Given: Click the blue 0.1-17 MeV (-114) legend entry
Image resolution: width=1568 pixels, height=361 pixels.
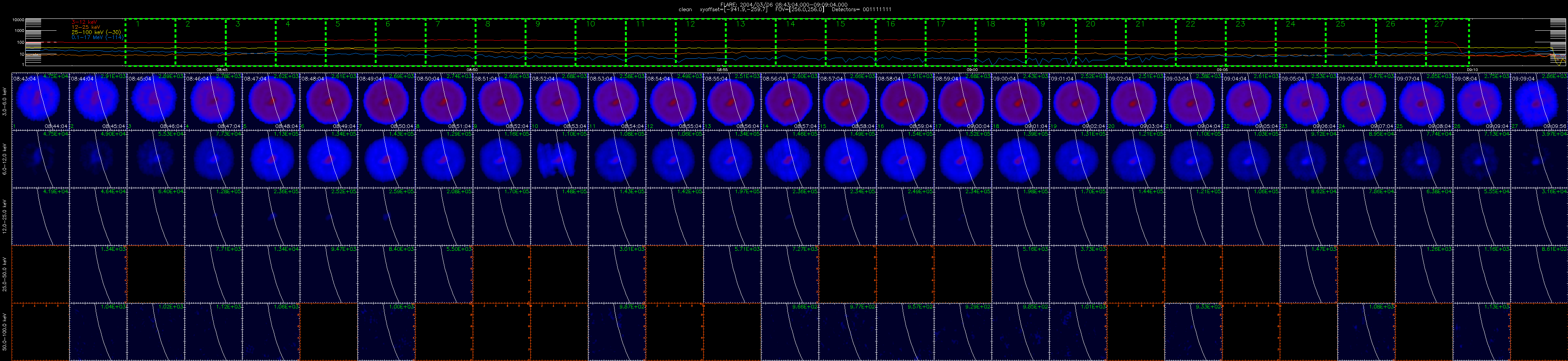Looking at the screenshot, I should pyautogui.click(x=97, y=37).
